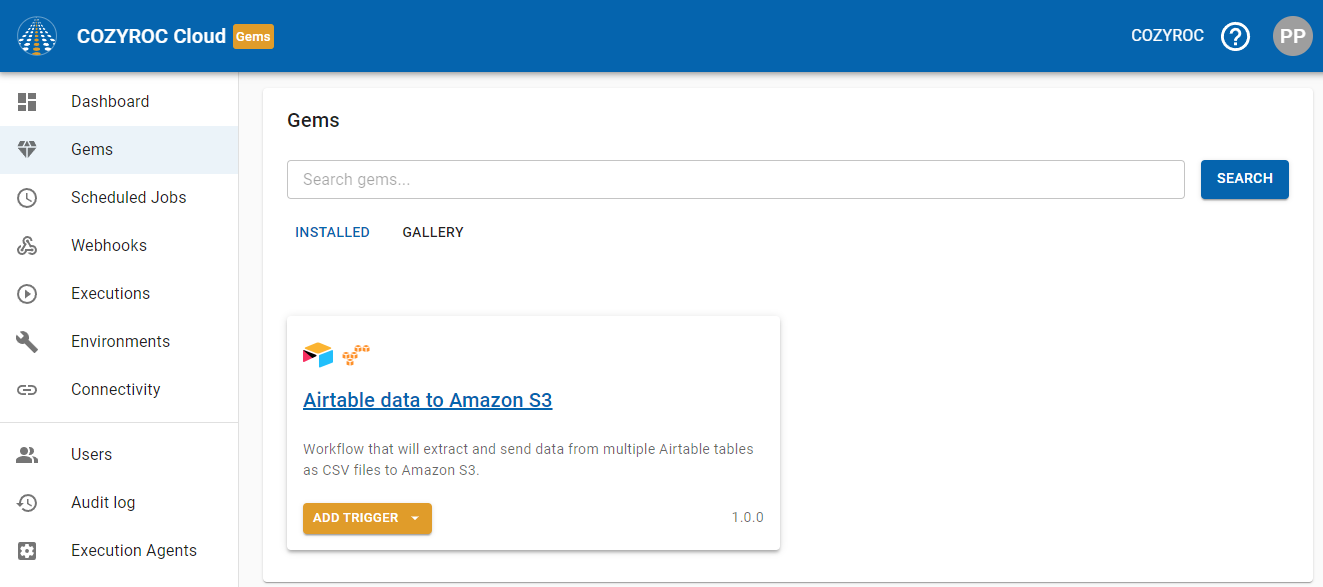1323x587 pixels.
Task: Click the Airtable logo on gem card
Action: (x=317, y=355)
